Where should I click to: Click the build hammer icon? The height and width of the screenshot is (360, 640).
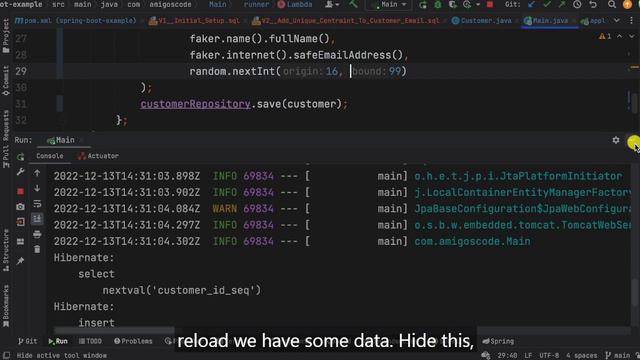click(353, 4)
